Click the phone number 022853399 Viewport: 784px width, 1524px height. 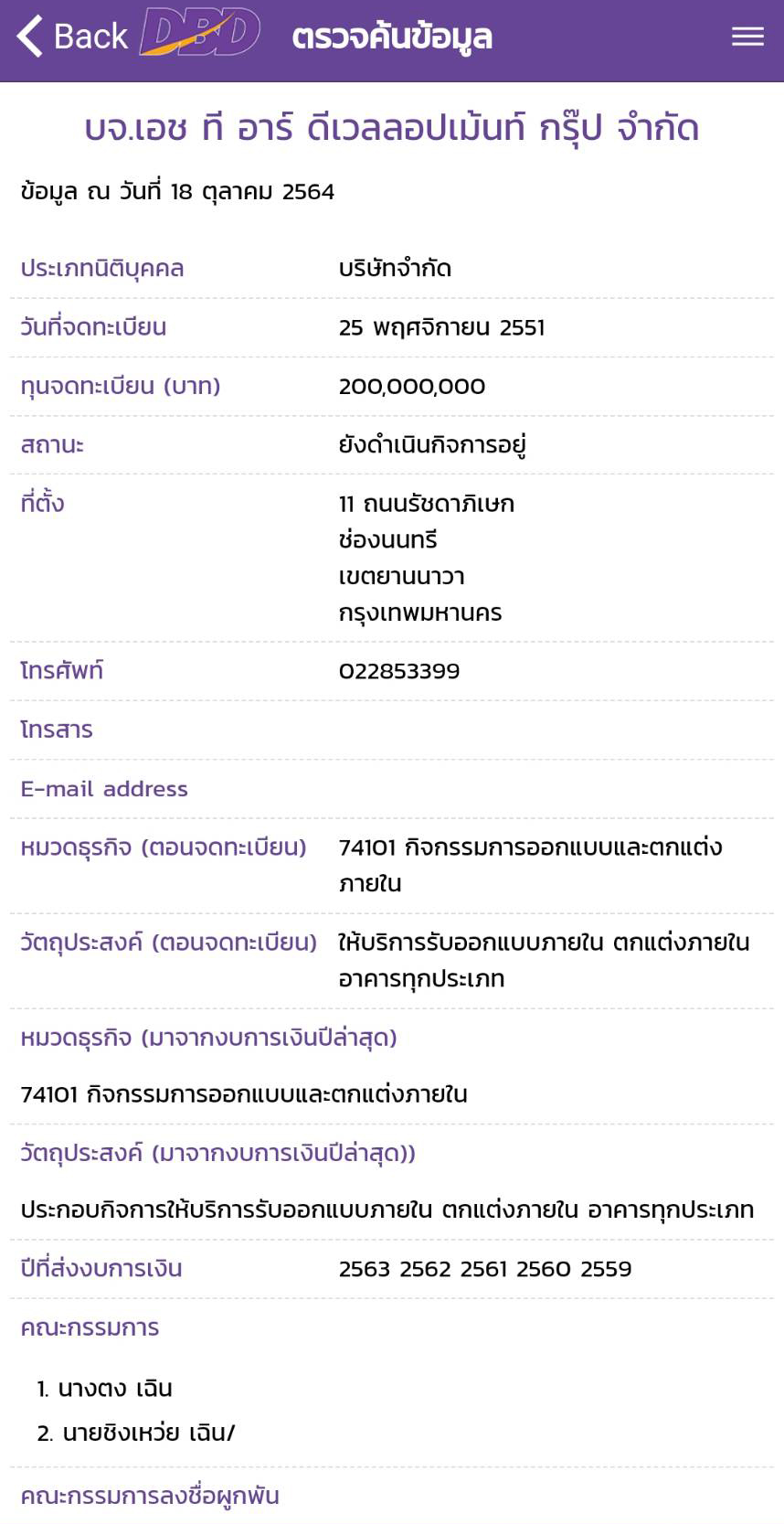(399, 671)
